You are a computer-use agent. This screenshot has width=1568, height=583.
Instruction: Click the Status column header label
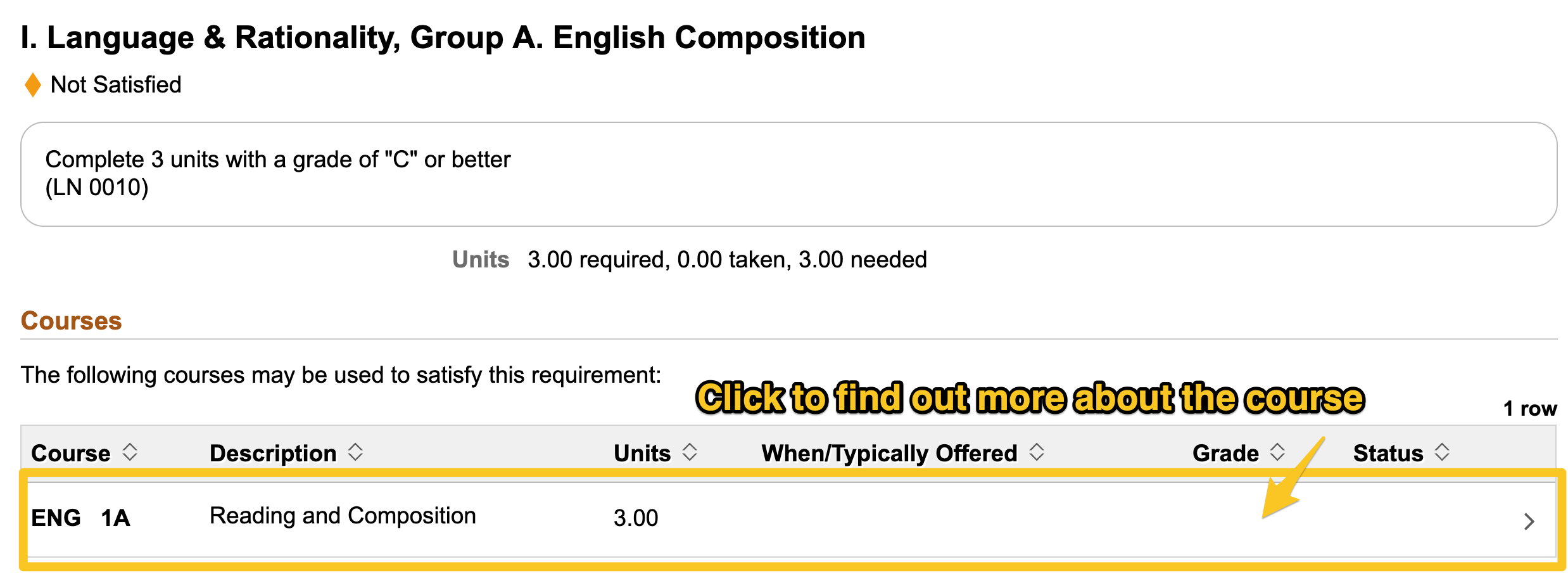pyautogui.click(x=1388, y=454)
